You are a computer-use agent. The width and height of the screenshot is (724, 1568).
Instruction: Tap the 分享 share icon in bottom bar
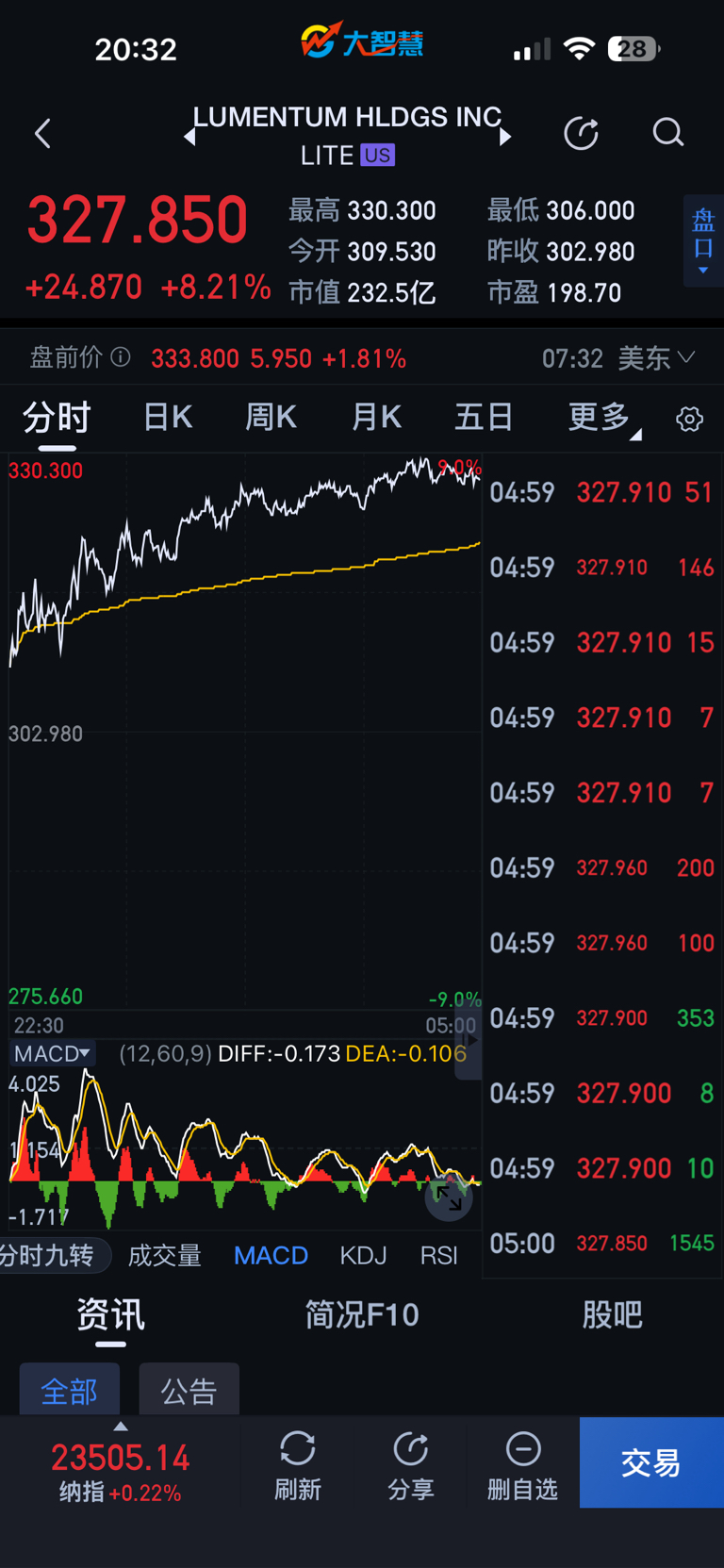point(410,1448)
